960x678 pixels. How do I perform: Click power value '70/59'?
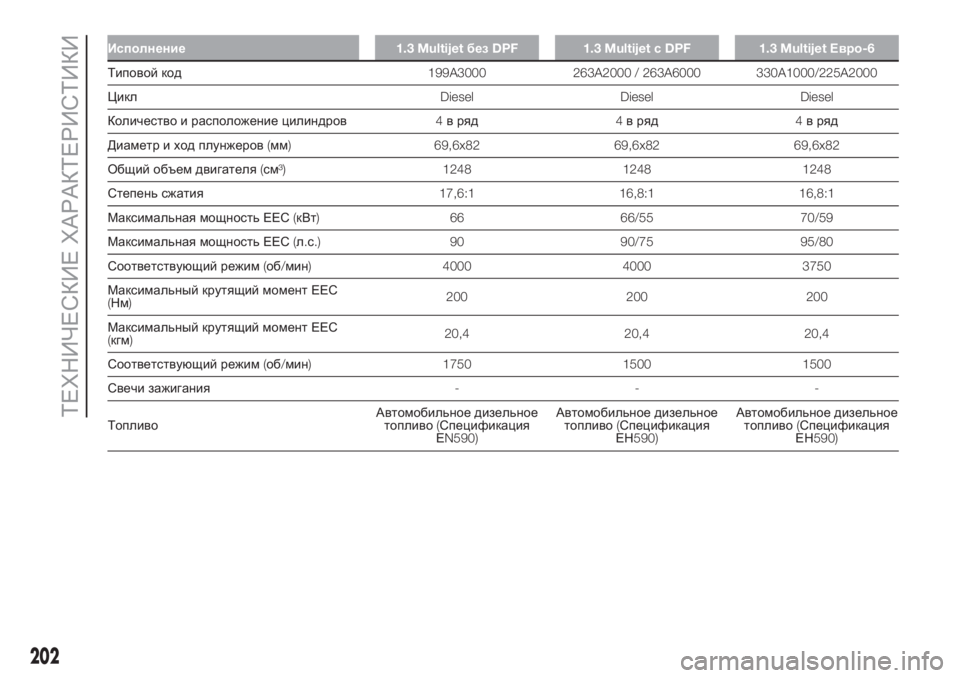click(817, 218)
